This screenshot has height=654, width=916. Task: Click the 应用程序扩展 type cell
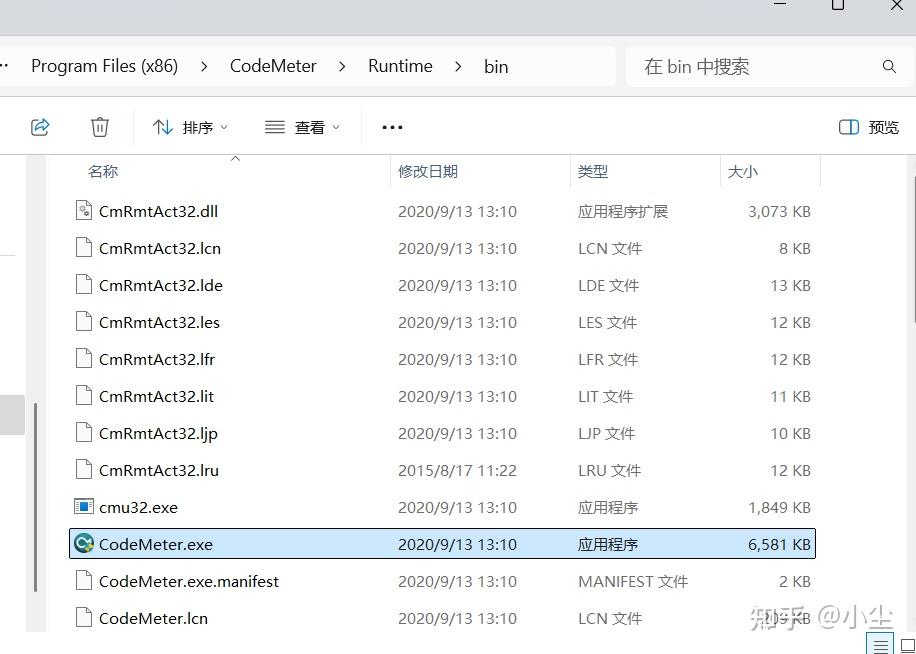(x=623, y=211)
